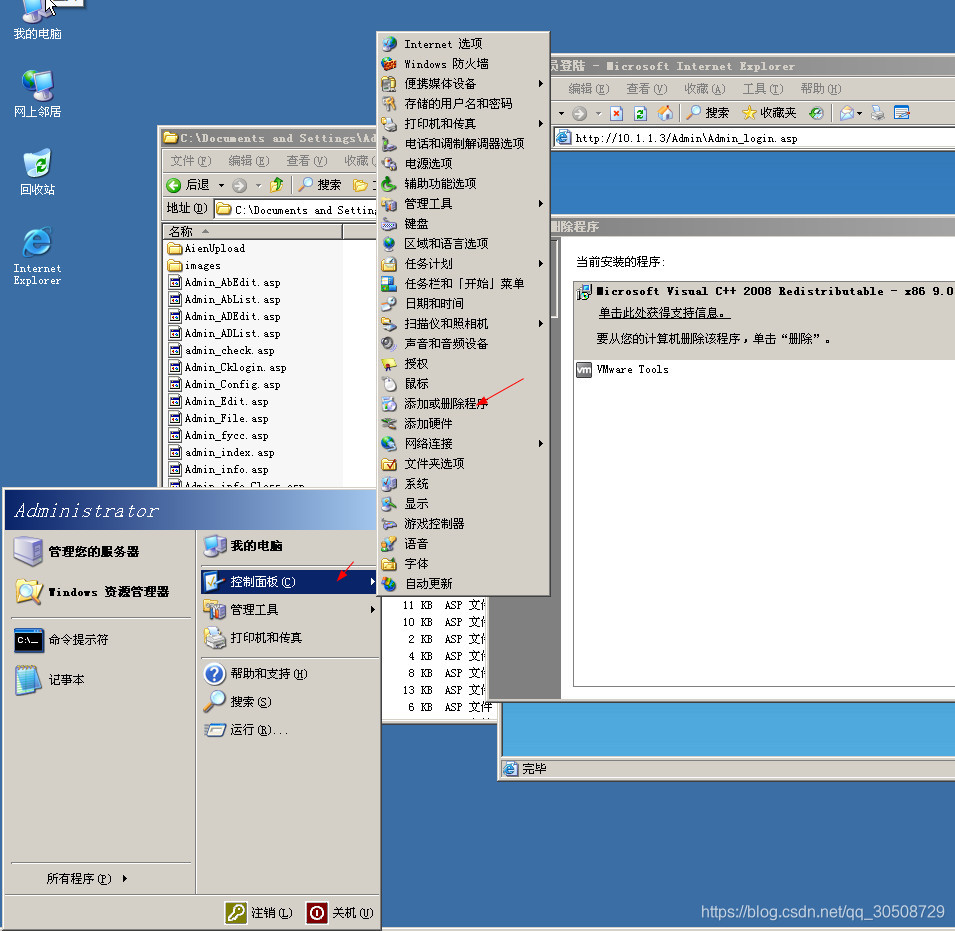Expand 网络连接 submenu
Viewport: 955px width, 931px height.
[463, 443]
